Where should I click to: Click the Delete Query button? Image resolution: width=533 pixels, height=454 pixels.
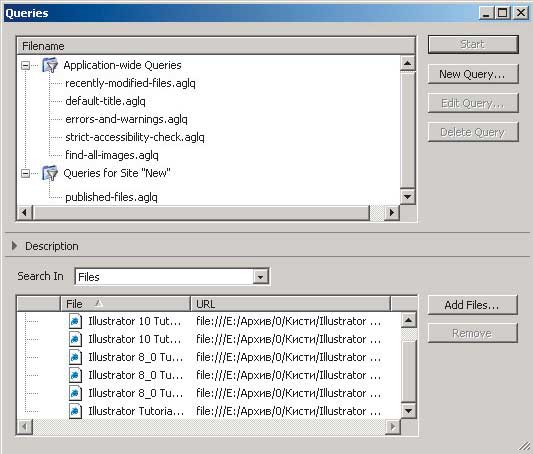[473, 132]
